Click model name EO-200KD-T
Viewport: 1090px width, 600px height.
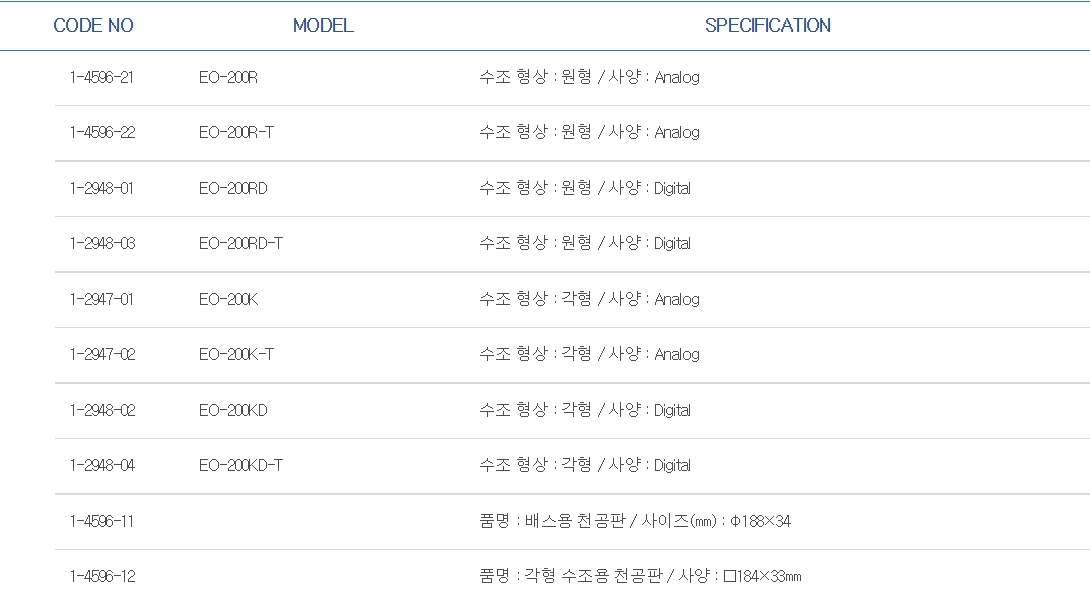point(241,466)
